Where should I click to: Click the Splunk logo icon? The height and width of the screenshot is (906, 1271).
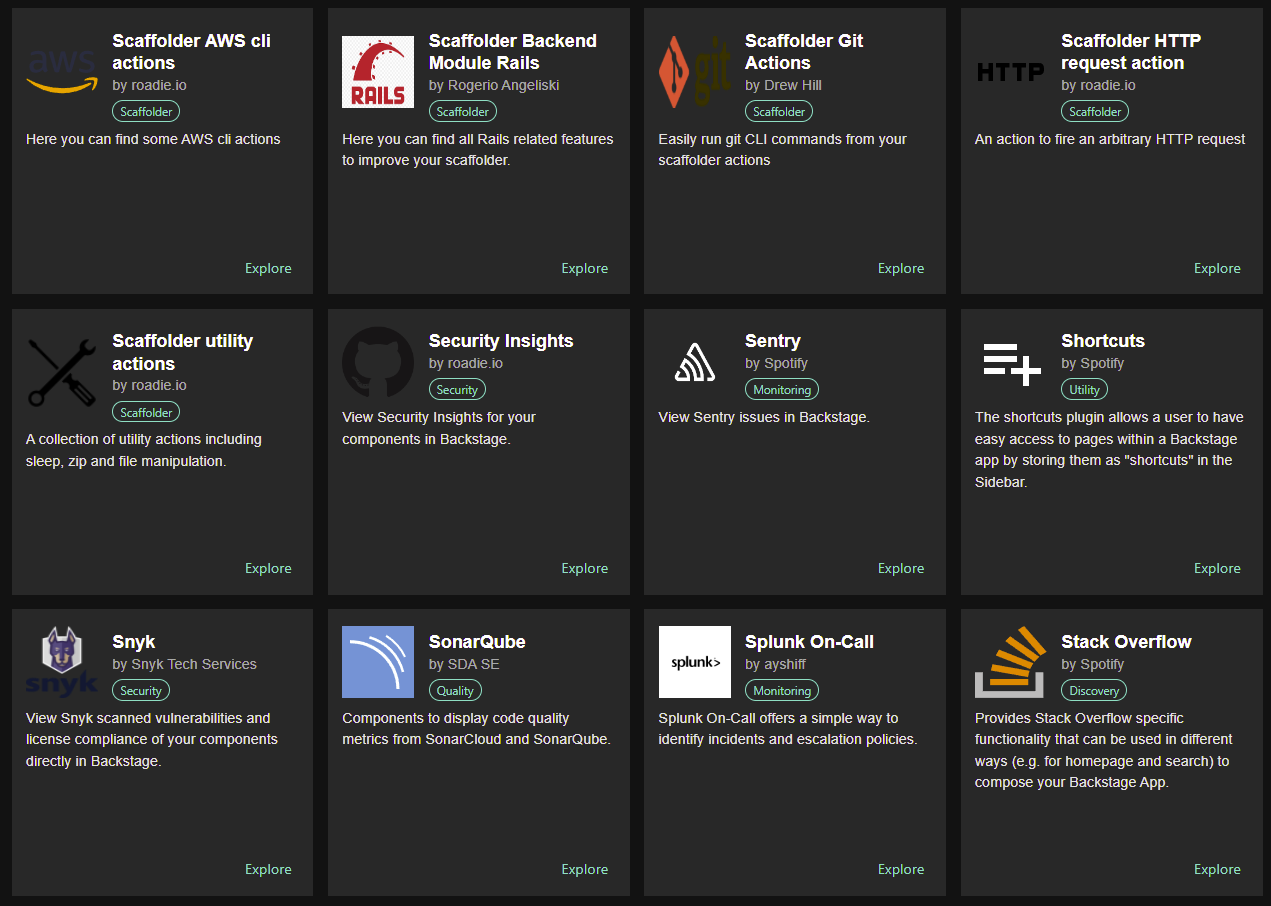click(694, 662)
